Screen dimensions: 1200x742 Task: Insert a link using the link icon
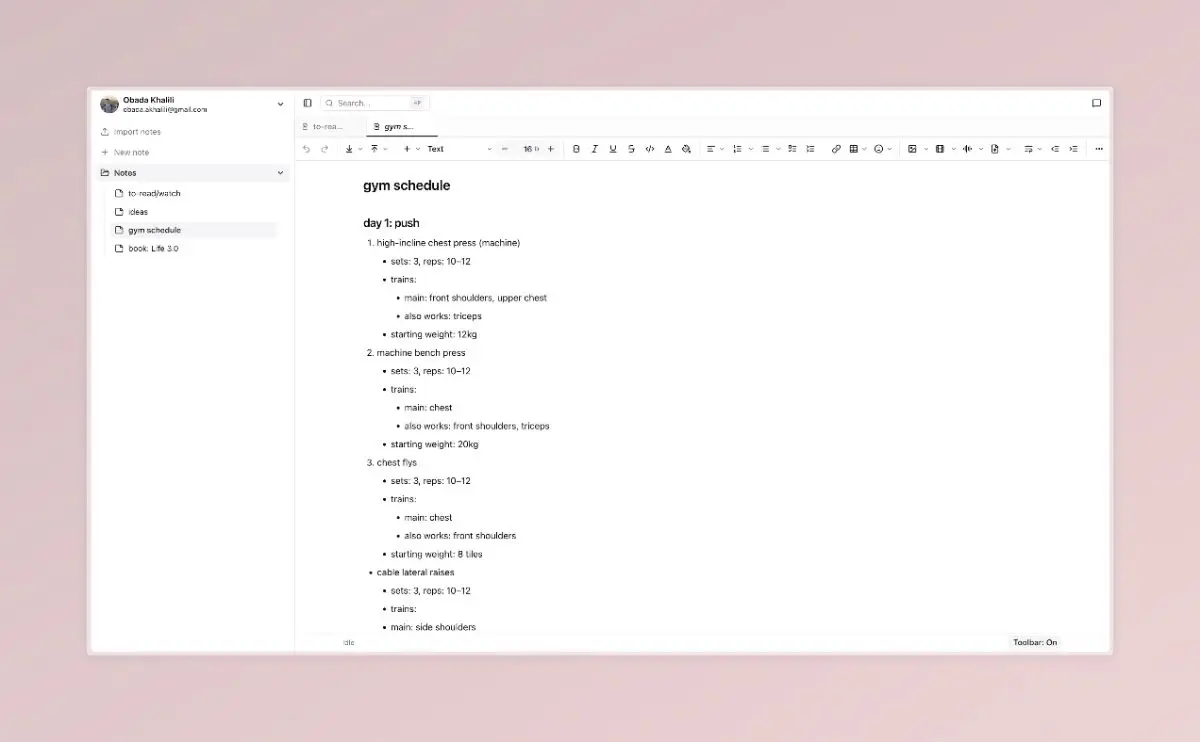tap(836, 149)
